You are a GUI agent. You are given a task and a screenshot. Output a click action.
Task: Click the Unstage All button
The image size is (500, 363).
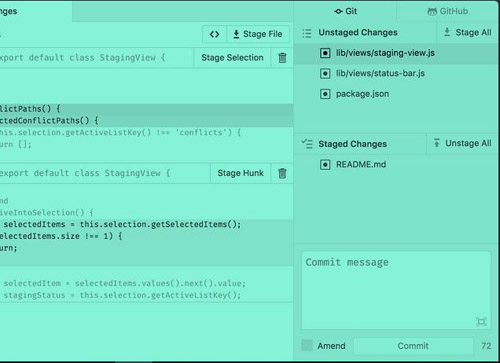462,143
